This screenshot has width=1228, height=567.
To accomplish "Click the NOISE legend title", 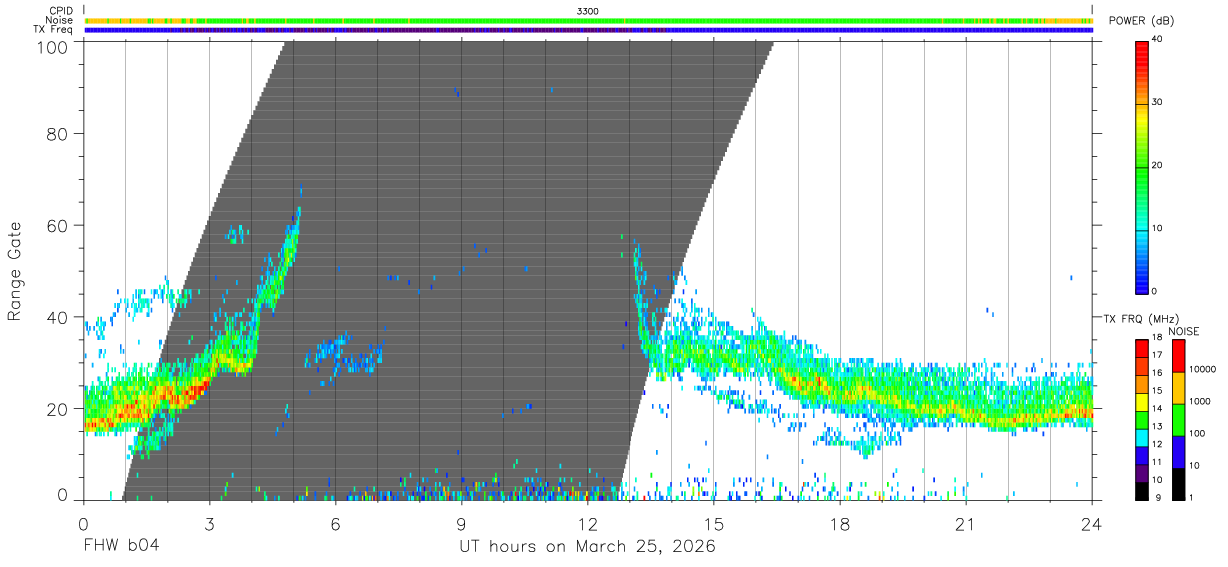I will tap(1183, 331).
